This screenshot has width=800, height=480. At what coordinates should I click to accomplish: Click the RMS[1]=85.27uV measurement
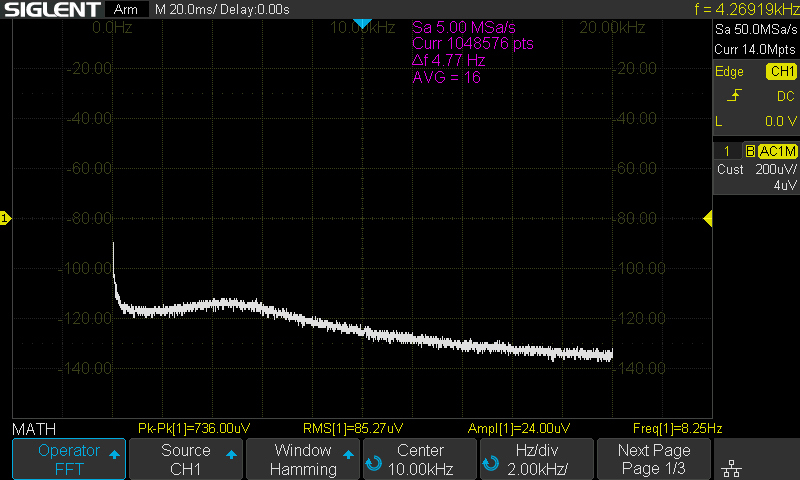[x=353, y=428]
